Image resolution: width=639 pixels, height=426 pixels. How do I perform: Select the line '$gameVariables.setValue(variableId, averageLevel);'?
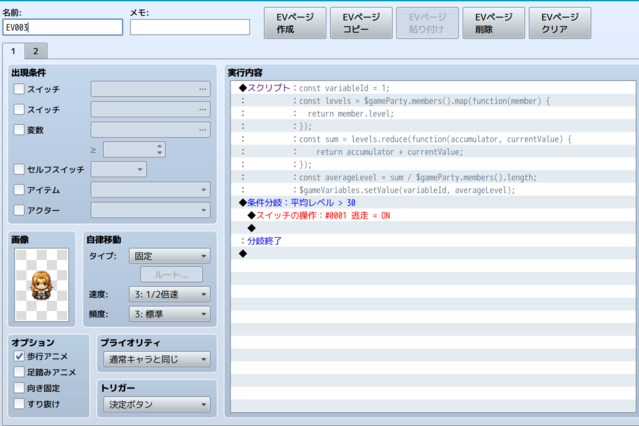point(433,190)
